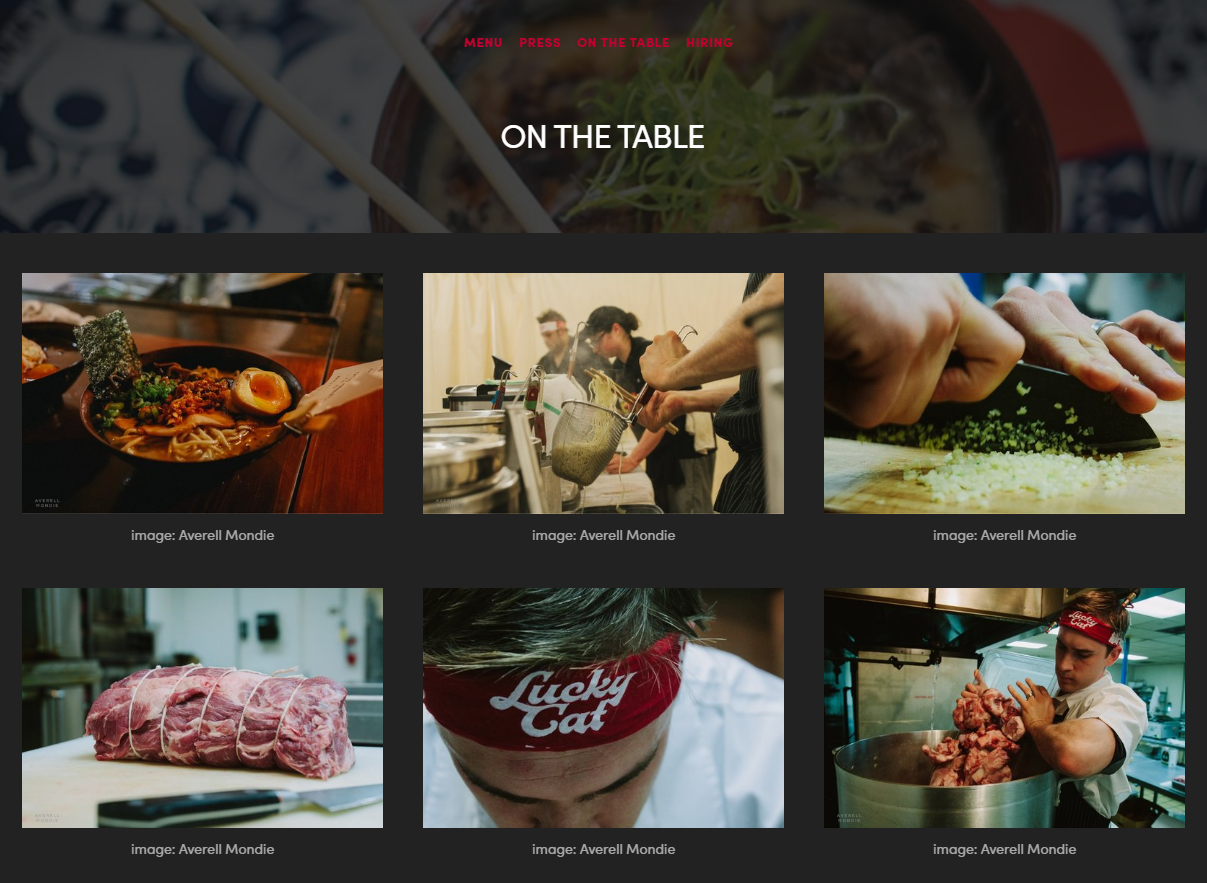The width and height of the screenshot is (1207, 883).
Task: Go to the PRESS page
Action: tap(540, 43)
